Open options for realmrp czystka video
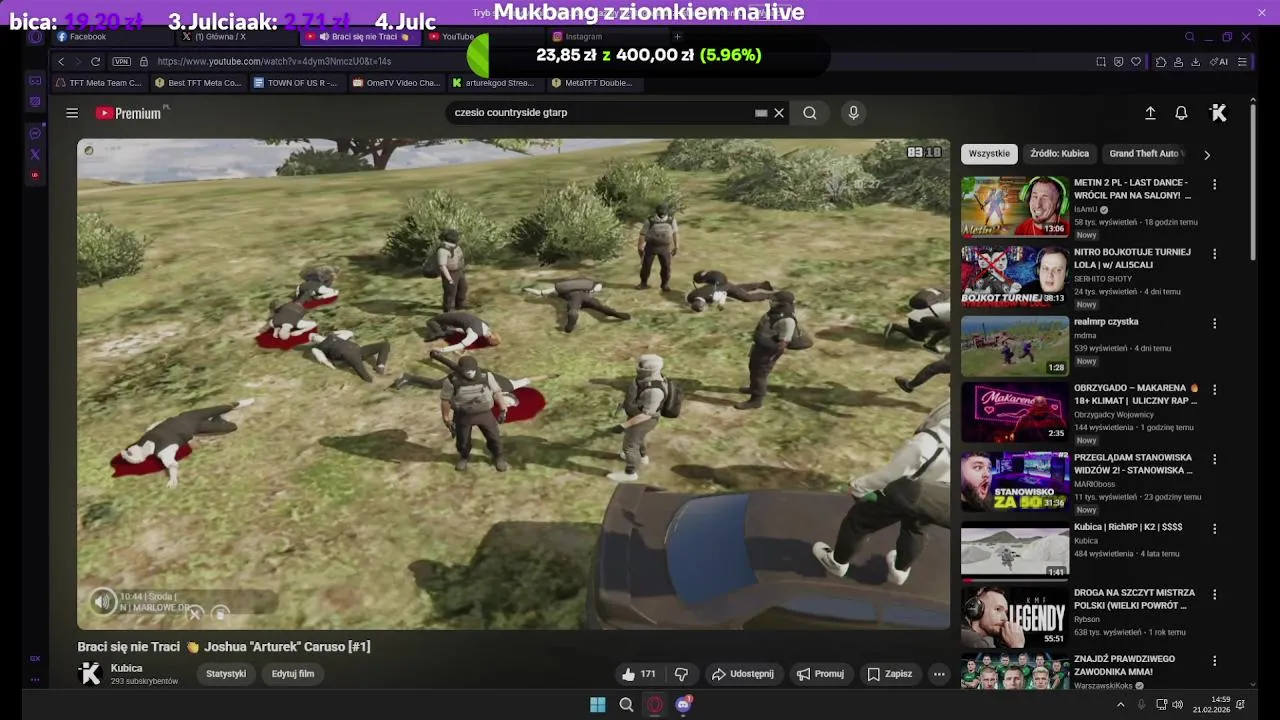The width and height of the screenshot is (1280, 720). pyautogui.click(x=1214, y=324)
